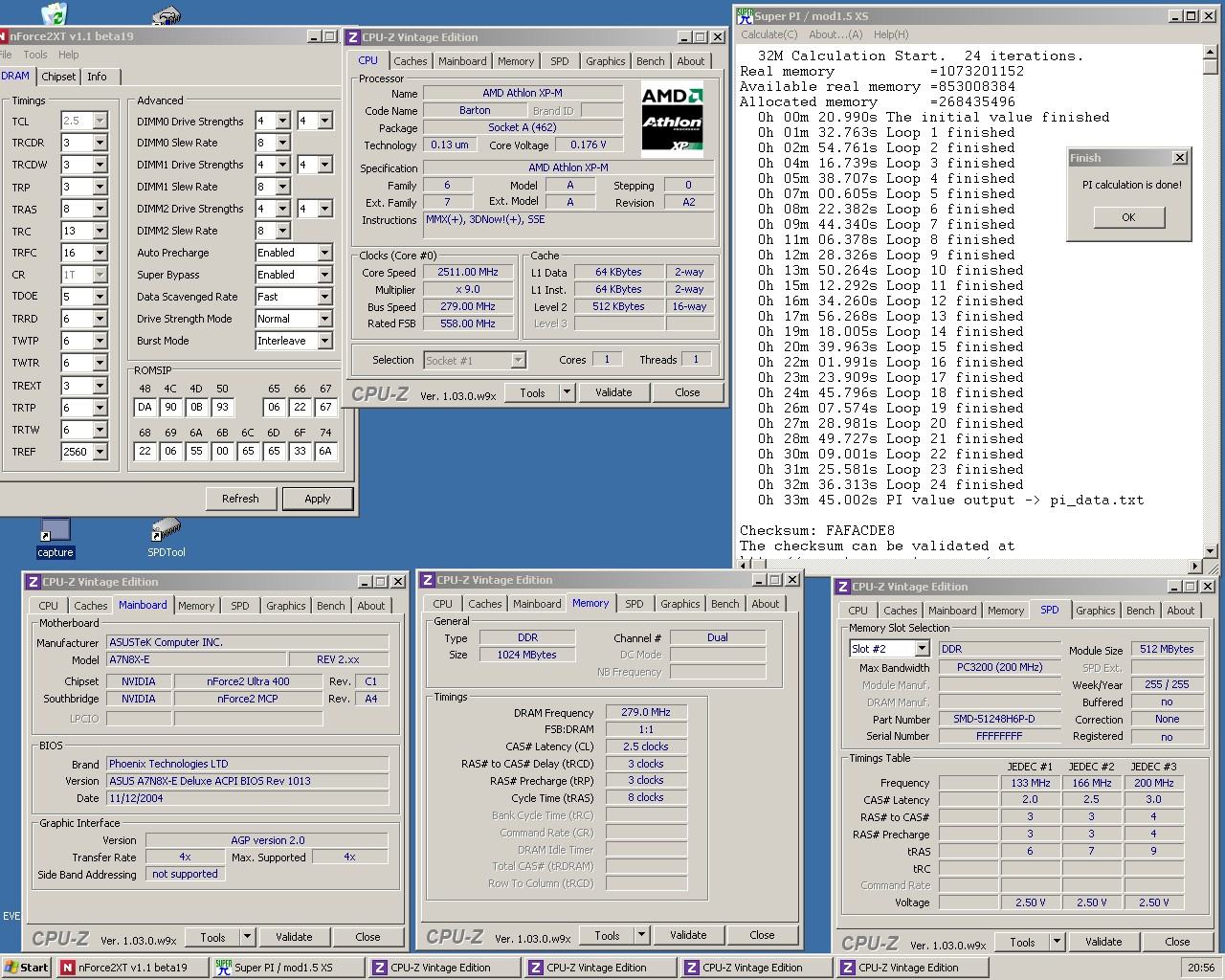The image size is (1225, 980).
Task: Expand the TRCDR timing dropdown
Action: (x=100, y=144)
